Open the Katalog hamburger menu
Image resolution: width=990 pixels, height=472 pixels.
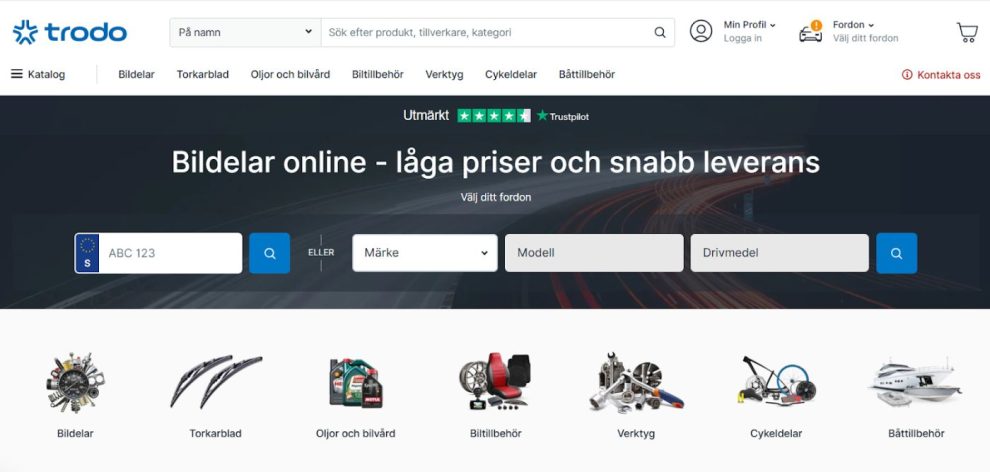pyautogui.click(x=38, y=74)
